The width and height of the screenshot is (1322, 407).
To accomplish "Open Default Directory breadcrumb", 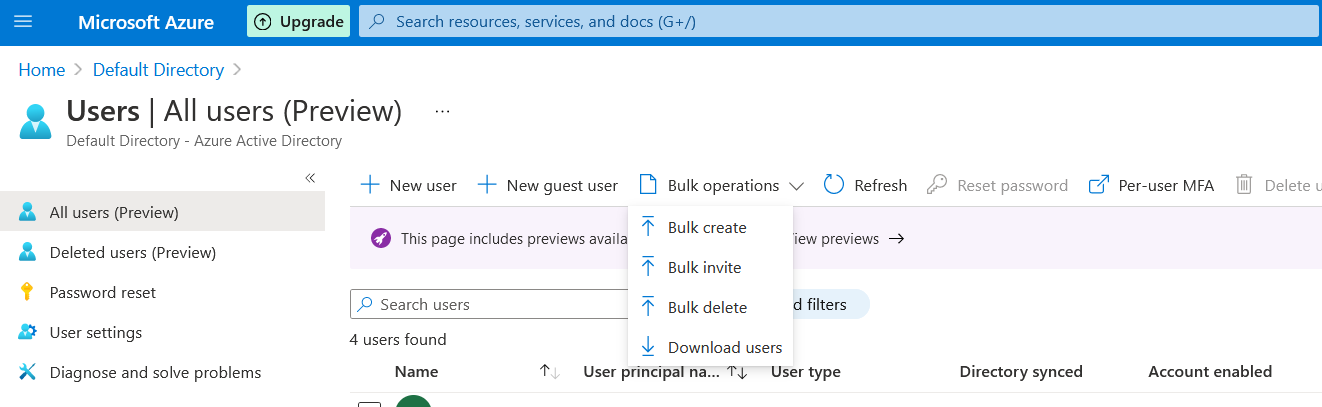I will tap(158, 70).
